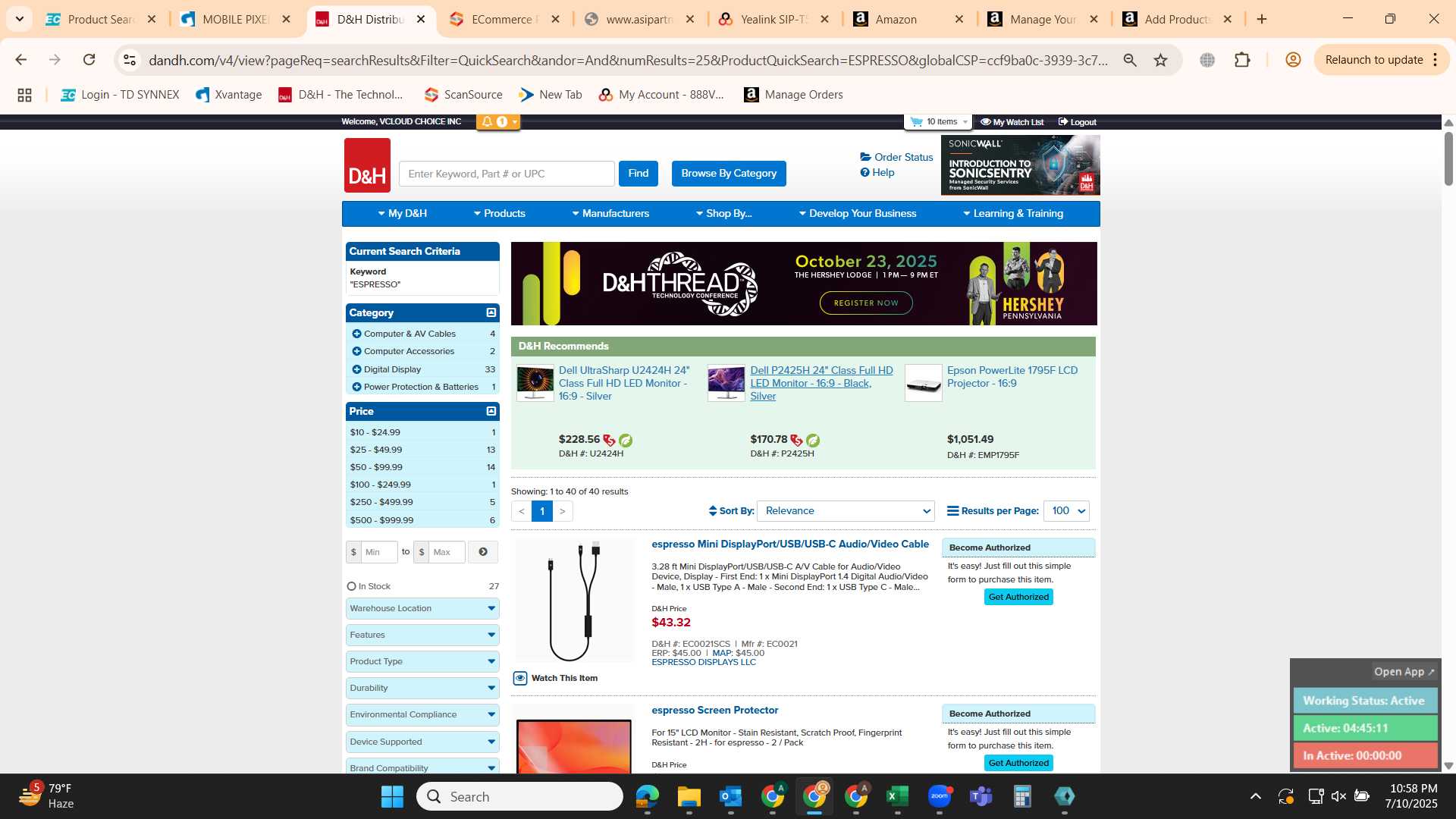Expand the Features filter dropdown

(422, 635)
